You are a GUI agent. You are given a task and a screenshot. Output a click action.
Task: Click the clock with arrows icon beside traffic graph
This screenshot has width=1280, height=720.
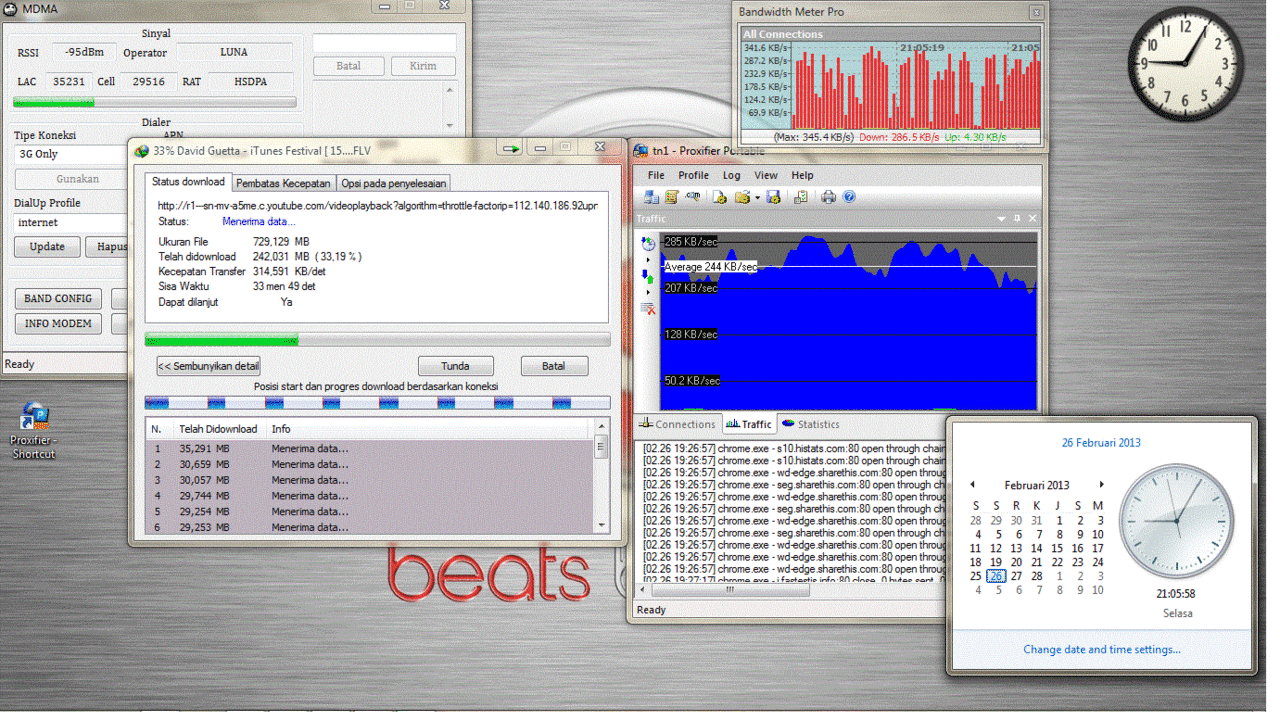click(648, 243)
